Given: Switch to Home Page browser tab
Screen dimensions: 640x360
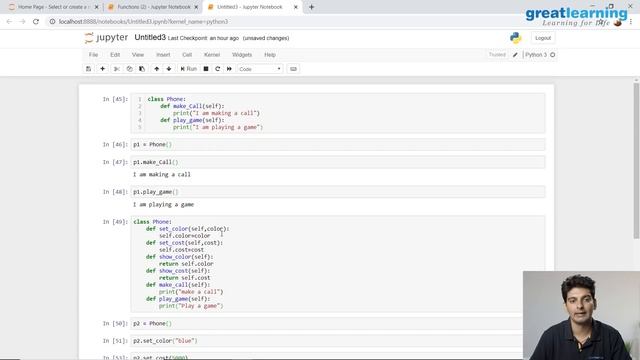Looking at the screenshot, I should 52,7.
